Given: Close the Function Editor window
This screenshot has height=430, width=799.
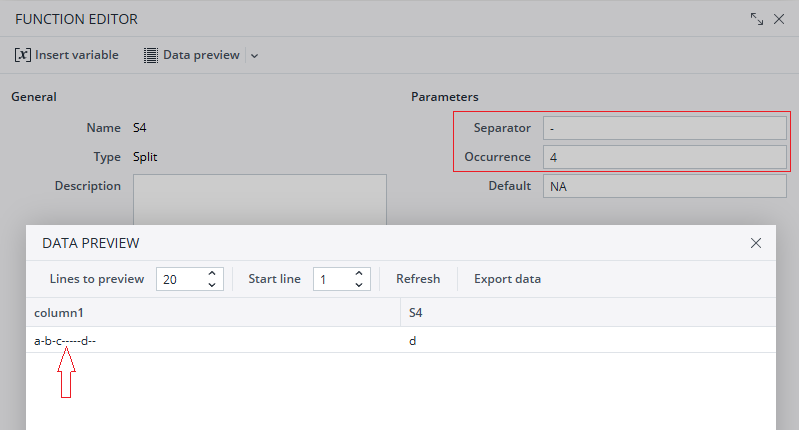Looking at the screenshot, I should tap(779, 19).
